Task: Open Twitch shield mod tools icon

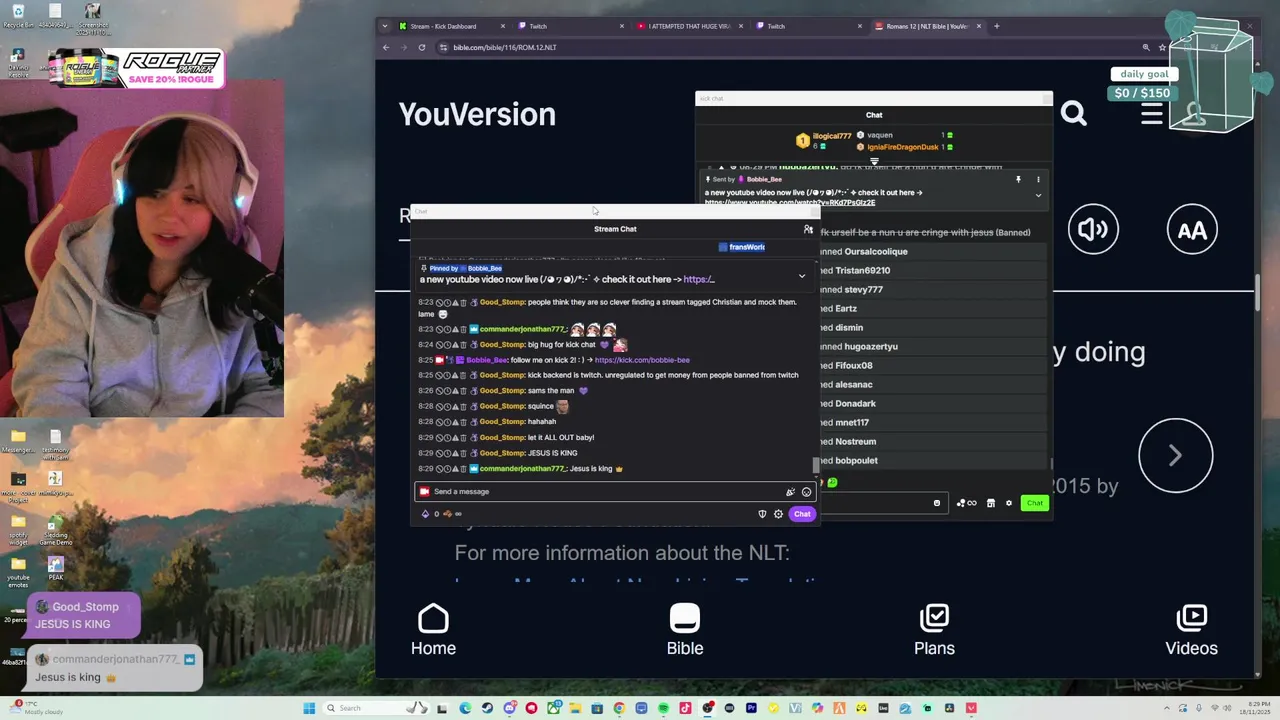Action: click(762, 514)
